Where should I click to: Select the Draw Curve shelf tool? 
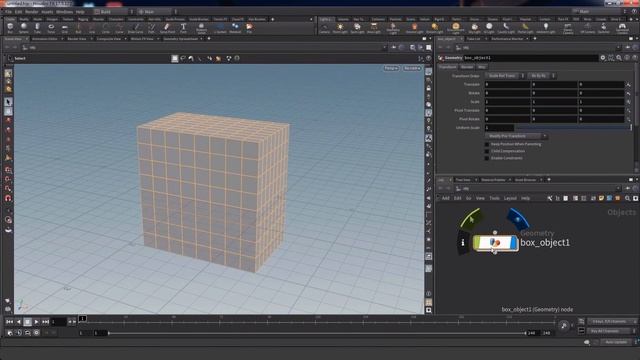coord(136,28)
